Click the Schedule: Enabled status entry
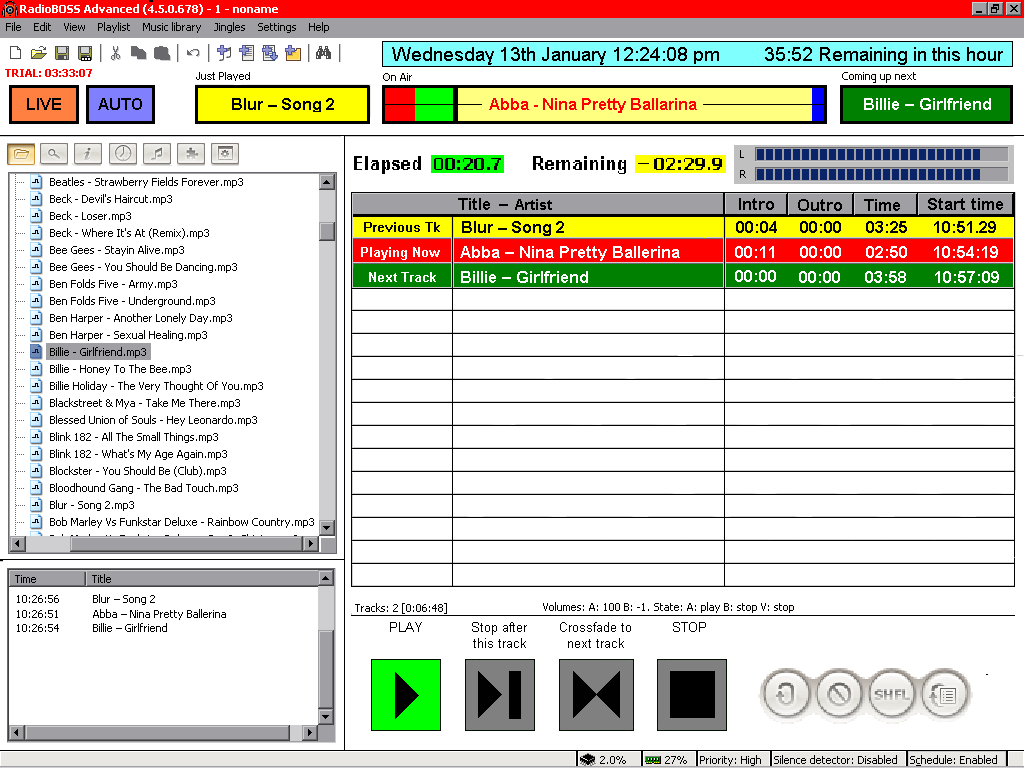The width and height of the screenshot is (1024, 768). point(953,760)
